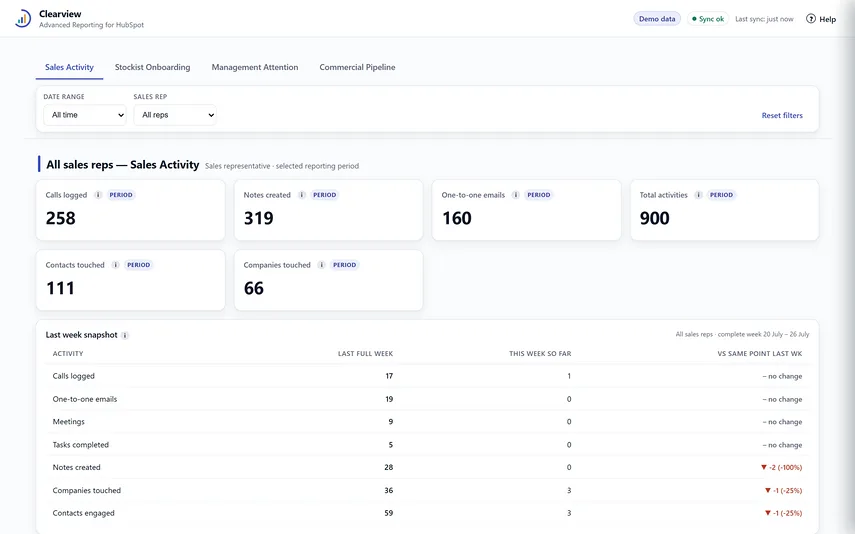Click last full week value 28

(x=388, y=467)
